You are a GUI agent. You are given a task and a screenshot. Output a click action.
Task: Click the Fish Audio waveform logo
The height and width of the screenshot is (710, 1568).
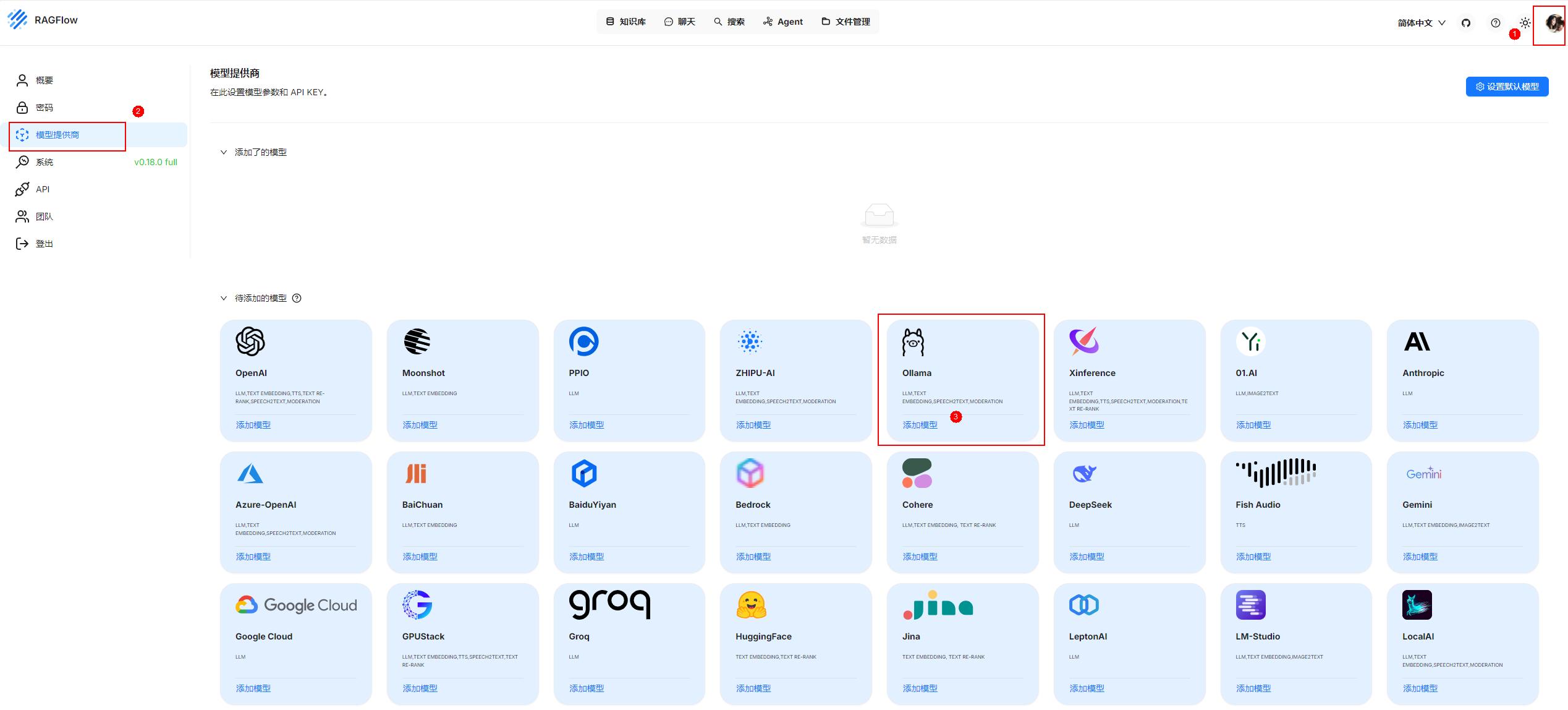click(1276, 474)
